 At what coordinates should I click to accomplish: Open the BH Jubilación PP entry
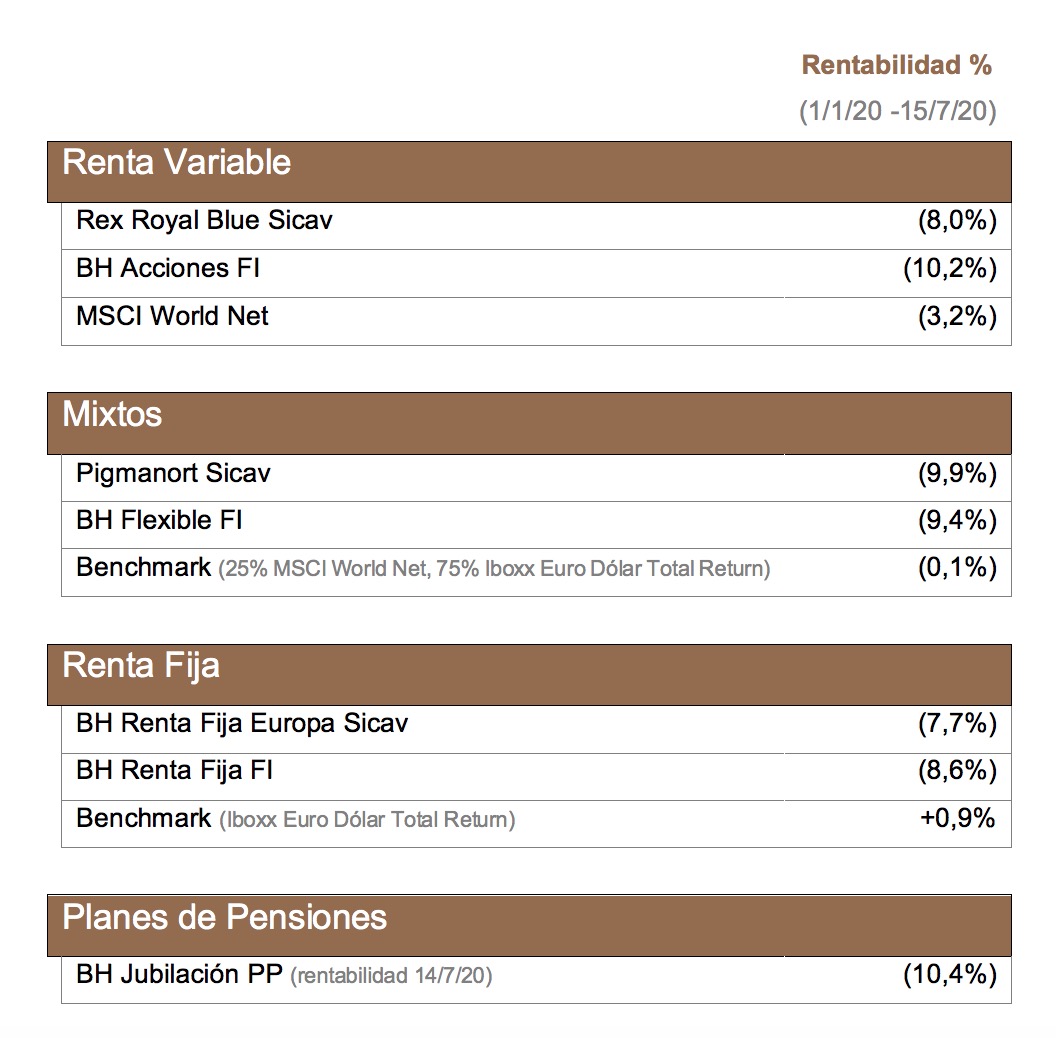(180, 974)
